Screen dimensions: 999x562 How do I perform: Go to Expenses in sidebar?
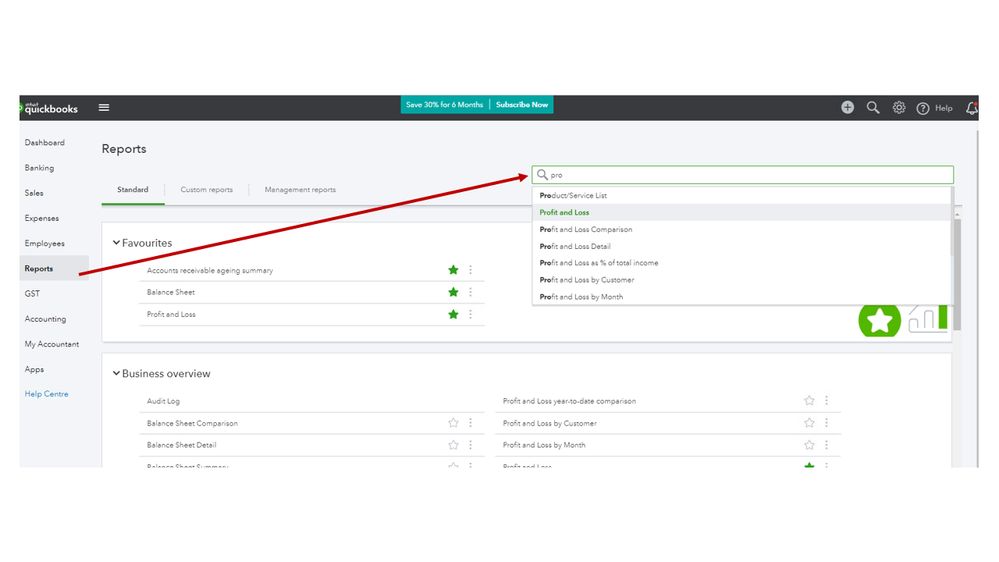[x=42, y=218]
